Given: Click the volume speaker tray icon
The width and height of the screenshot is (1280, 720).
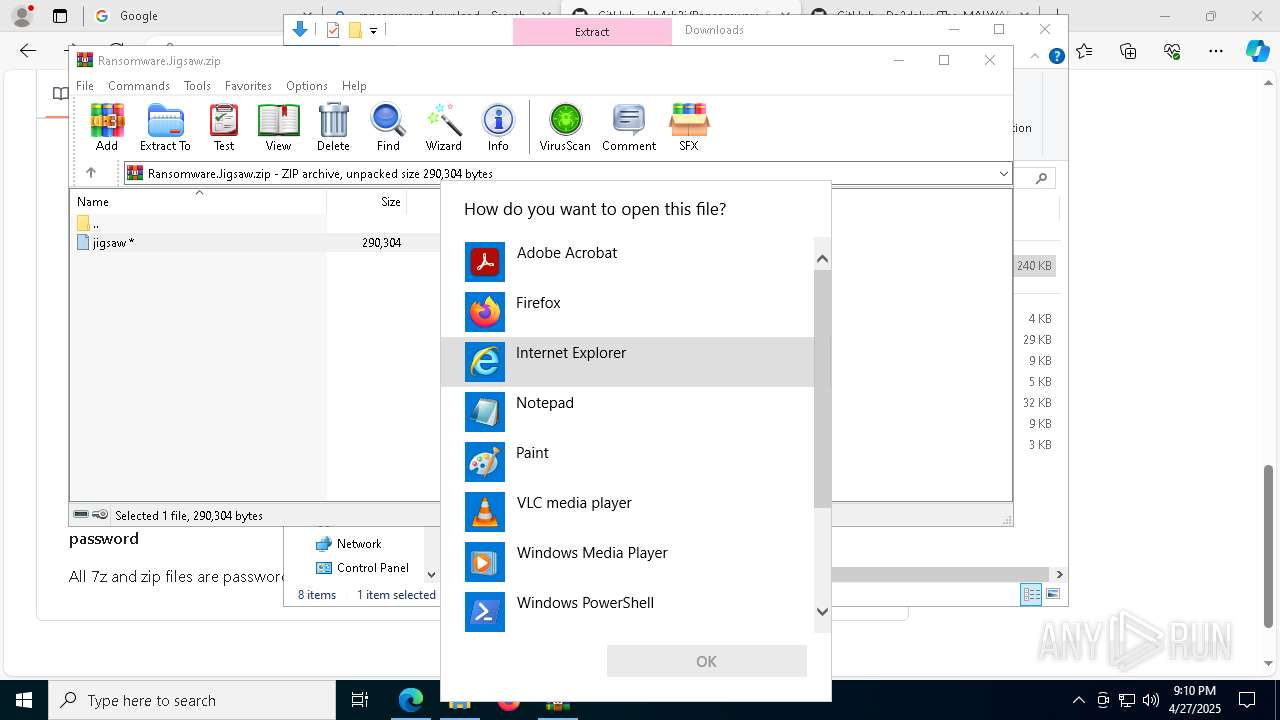Looking at the screenshot, I should coord(1150,700).
